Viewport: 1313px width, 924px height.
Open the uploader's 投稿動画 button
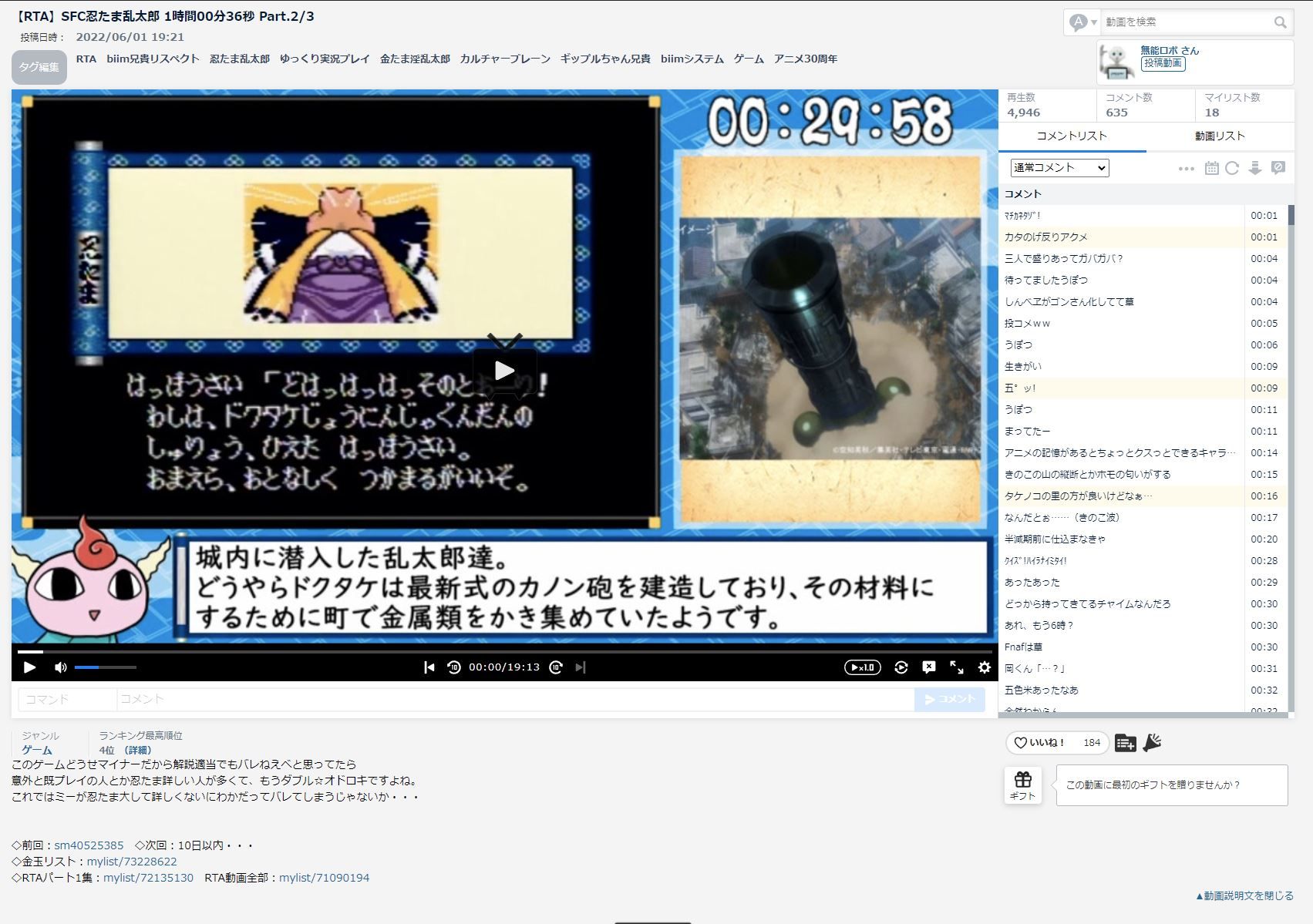point(1163,64)
